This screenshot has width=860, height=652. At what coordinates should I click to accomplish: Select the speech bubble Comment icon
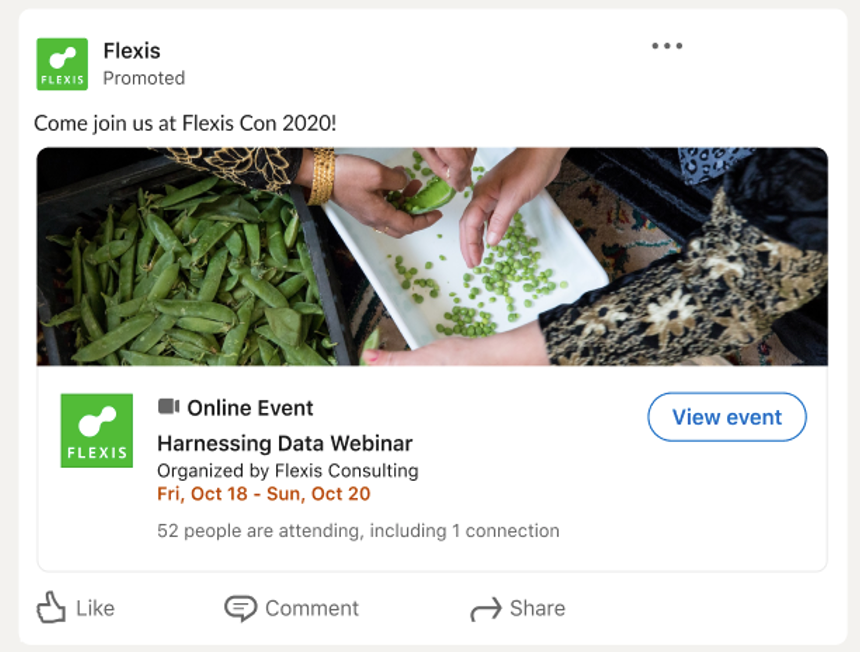pyautogui.click(x=240, y=608)
